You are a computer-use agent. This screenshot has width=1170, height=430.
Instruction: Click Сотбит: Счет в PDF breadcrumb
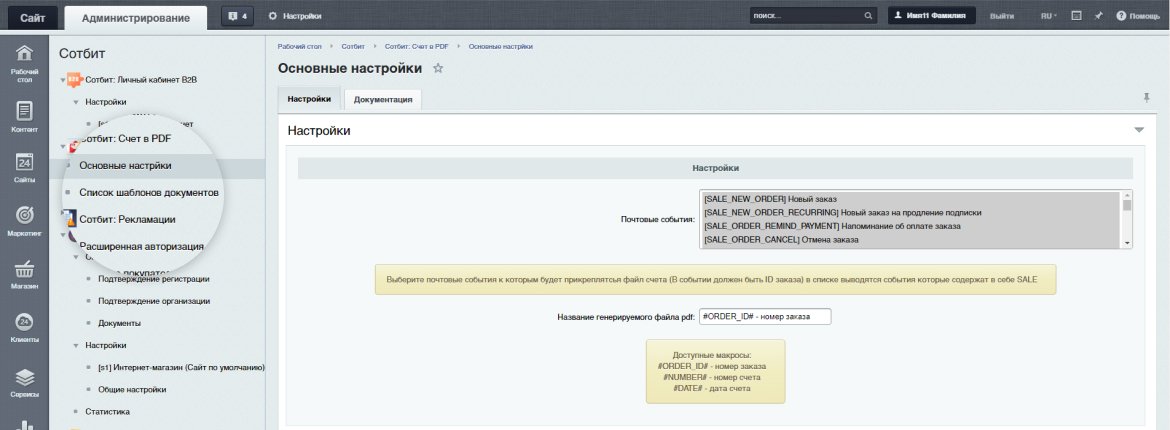pyautogui.click(x=416, y=46)
